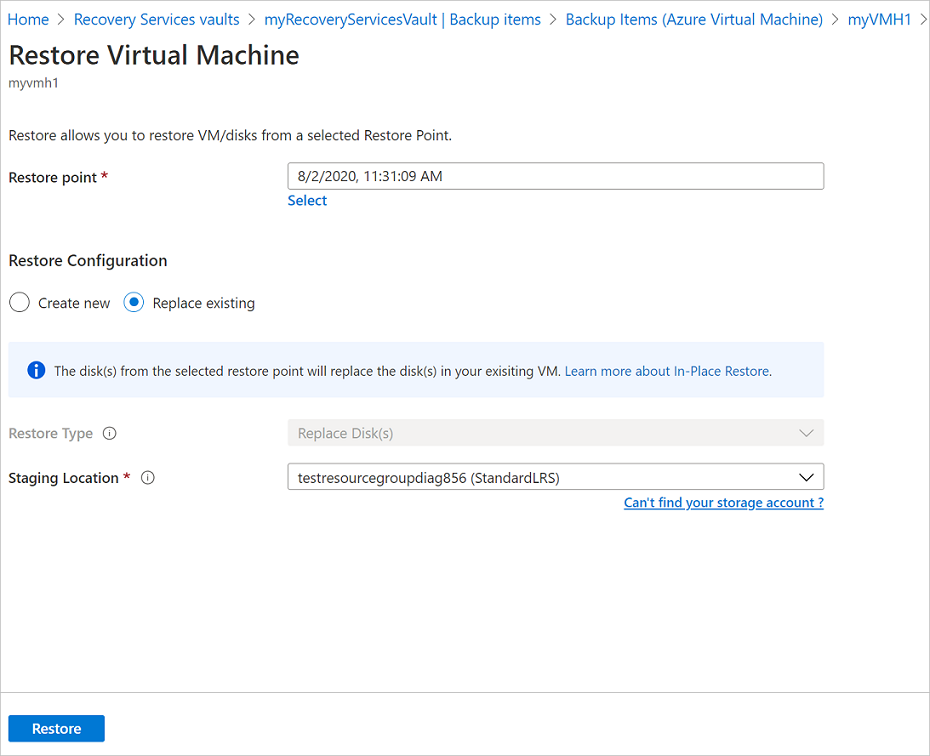Select the Replace existing radio button
Image resolution: width=930 pixels, height=756 pixels.
pos(133,302)
